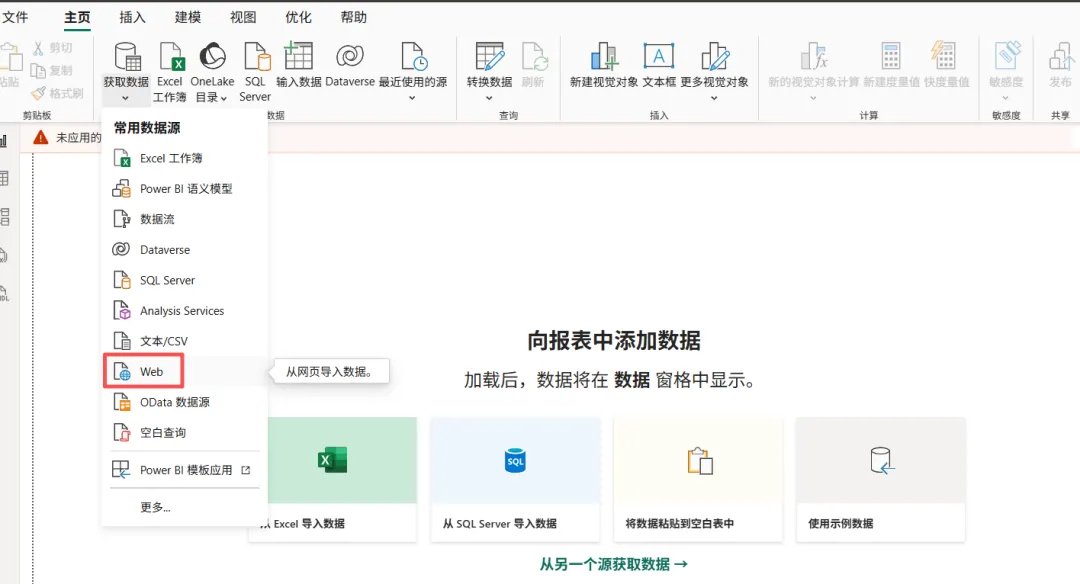Select 空白查询 menu entry

pyautogui.click(x=185, y=432)
